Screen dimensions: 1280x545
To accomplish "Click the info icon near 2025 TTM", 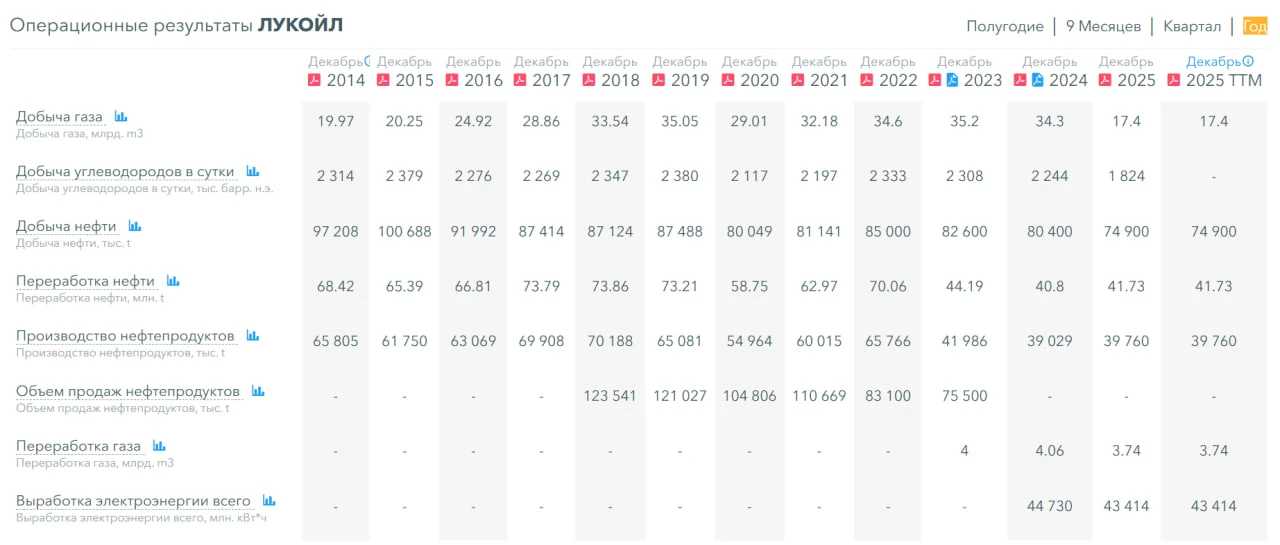I will (1248, 61).
